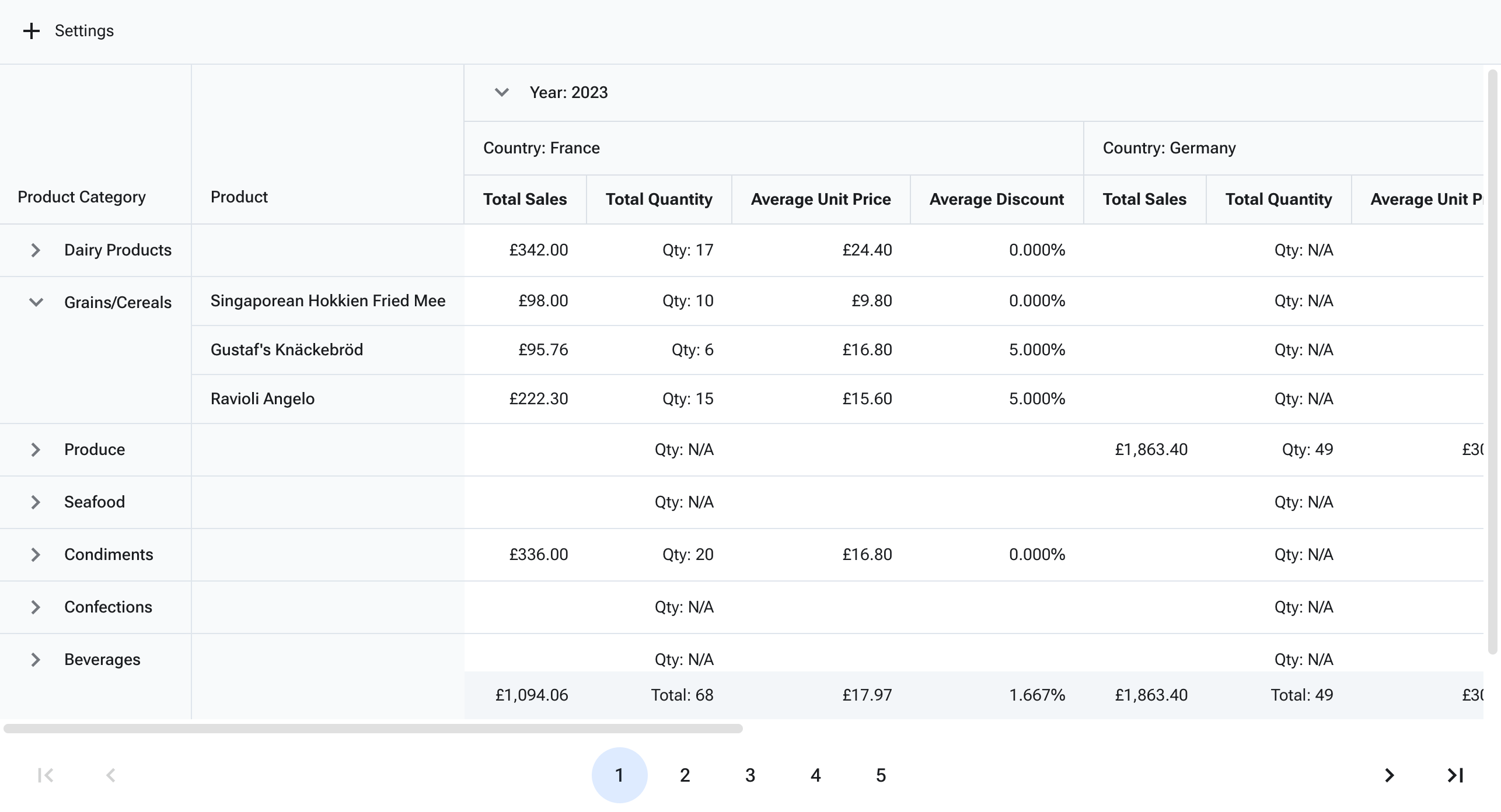This screenshot has height=812, width=1501.
Task: Open the Settings panel
Action: click(84, 31)
